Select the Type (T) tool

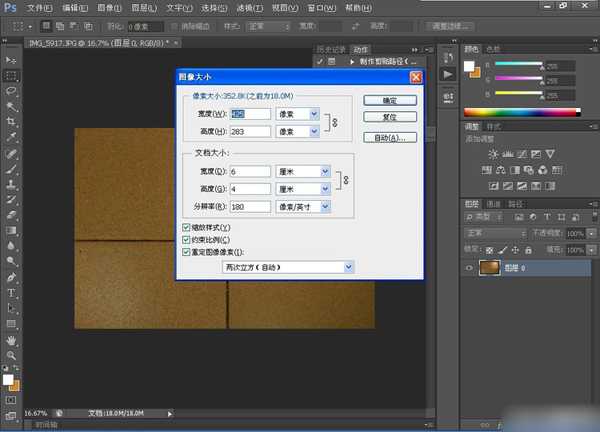pos(12,293)
